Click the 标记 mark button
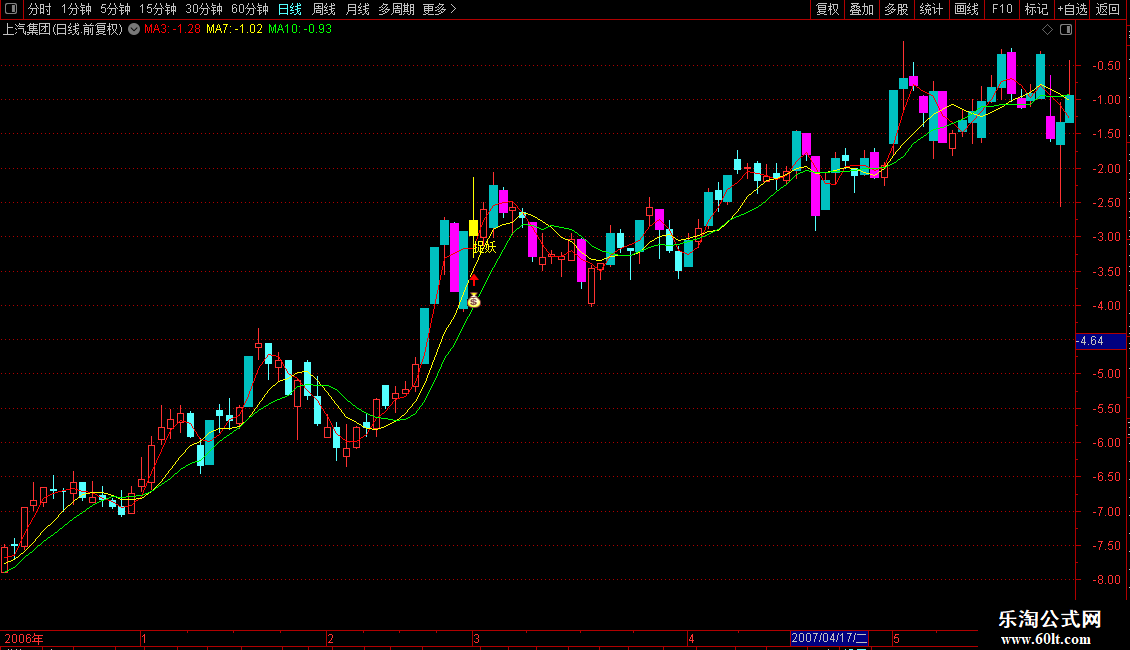Viewport: 1130px width, 650px height. (1036, 9)
